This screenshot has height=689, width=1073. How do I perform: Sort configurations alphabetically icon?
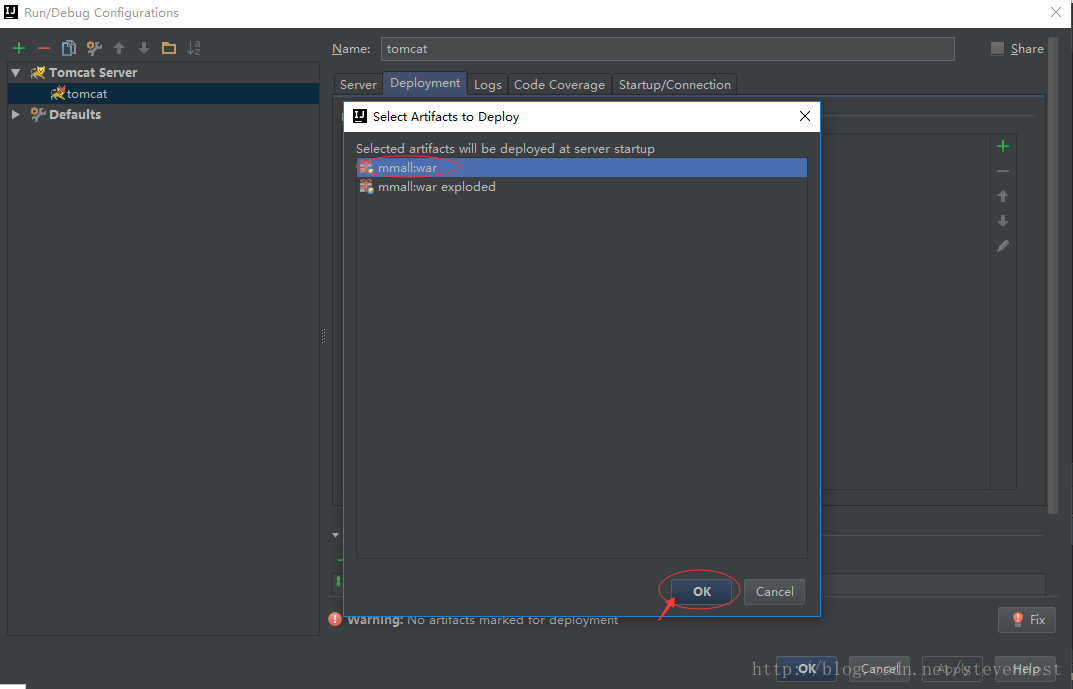click(194, 48)
